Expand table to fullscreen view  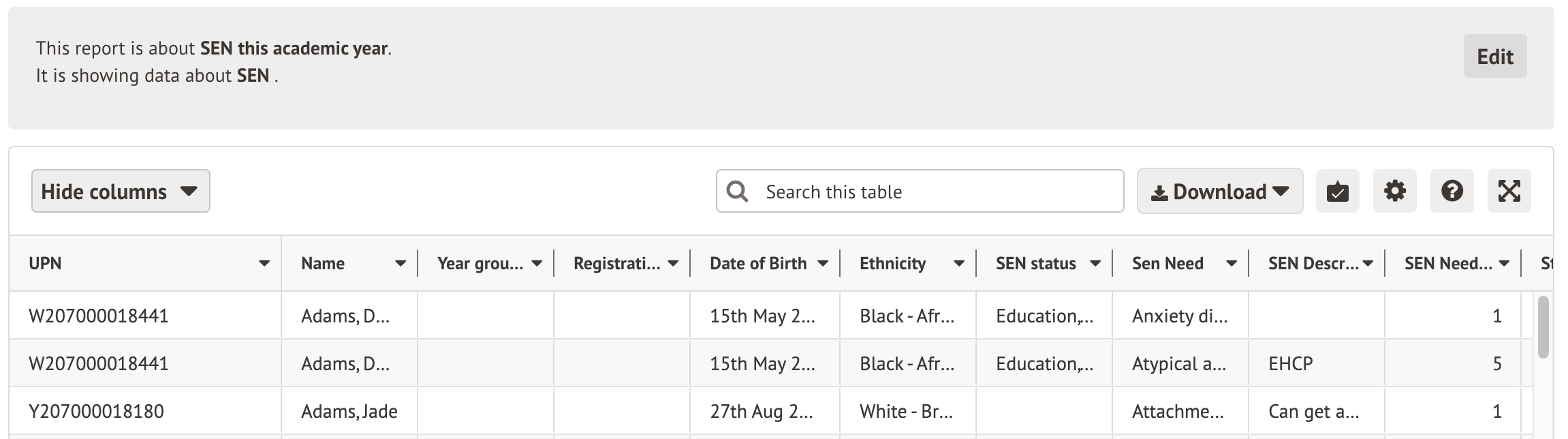tap(1509, 192)
